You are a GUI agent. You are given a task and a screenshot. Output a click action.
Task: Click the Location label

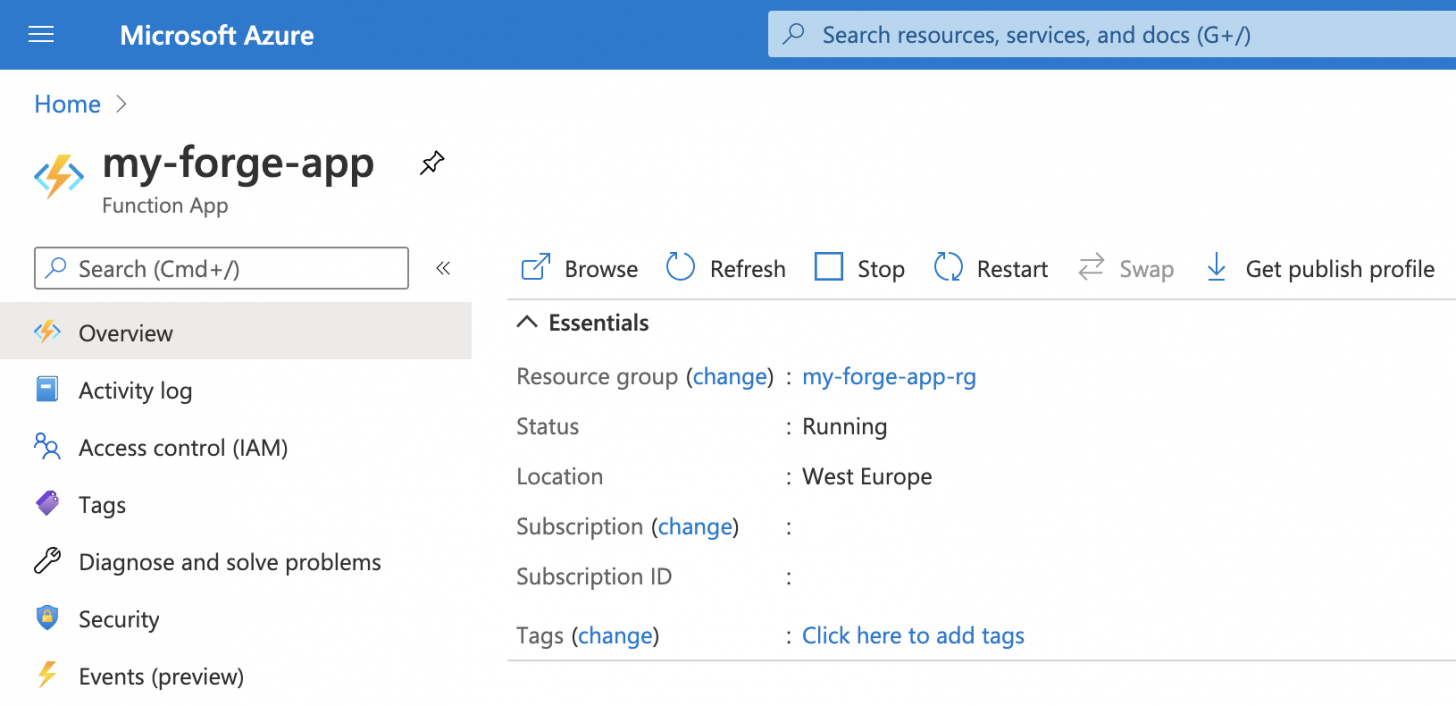[559, 477]
